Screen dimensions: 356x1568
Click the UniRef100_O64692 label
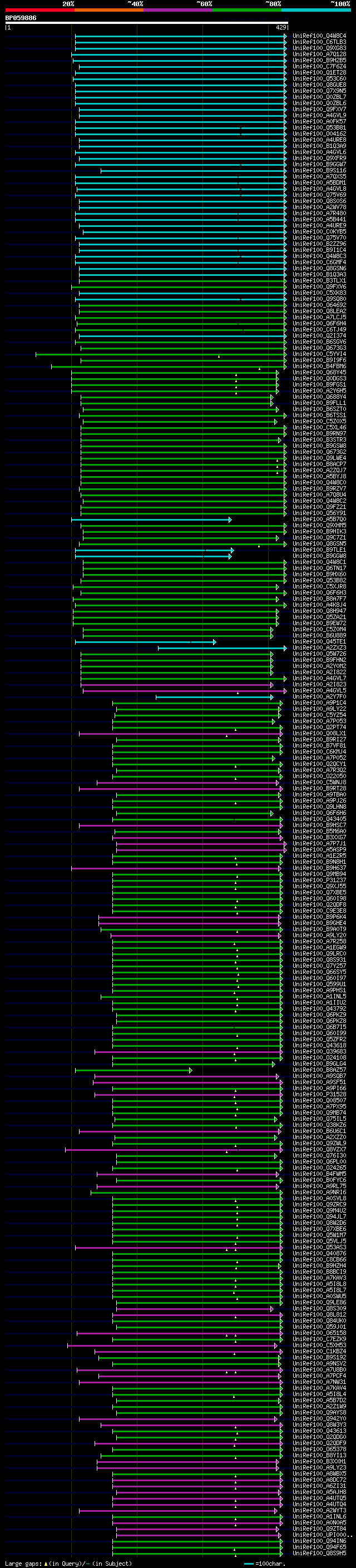coord(319,305)
